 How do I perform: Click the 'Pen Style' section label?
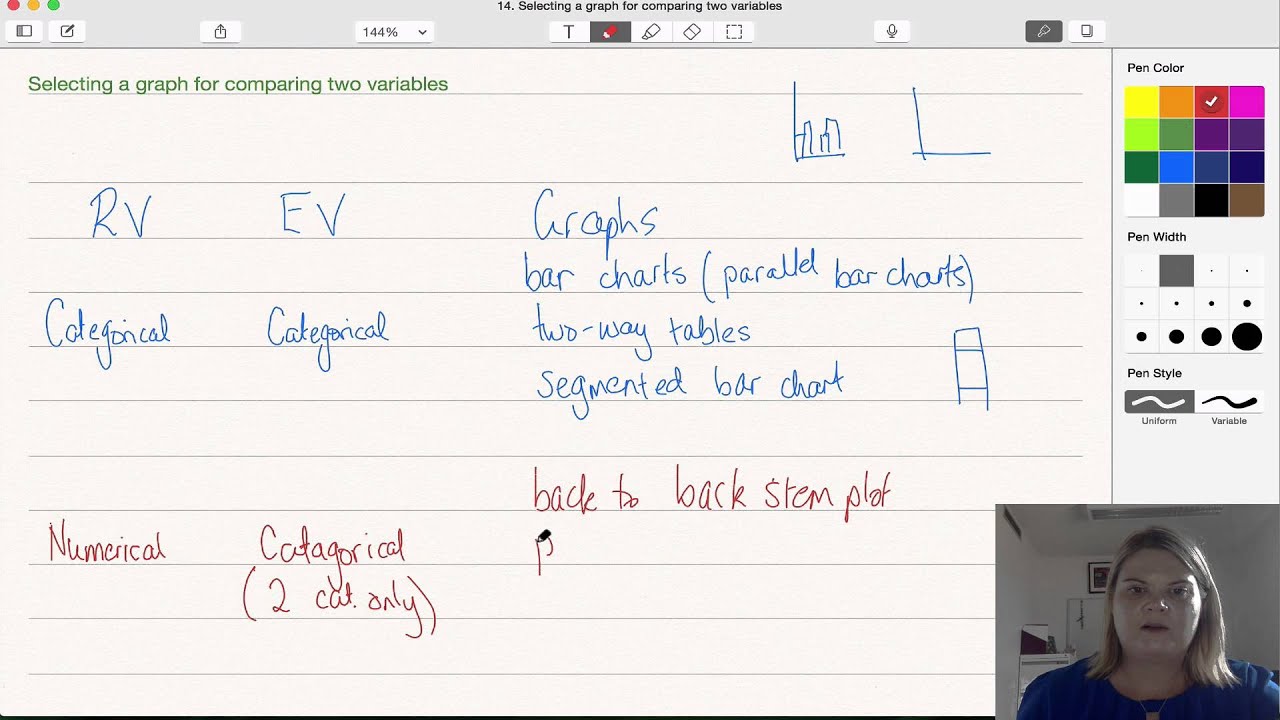[1154, 373]
